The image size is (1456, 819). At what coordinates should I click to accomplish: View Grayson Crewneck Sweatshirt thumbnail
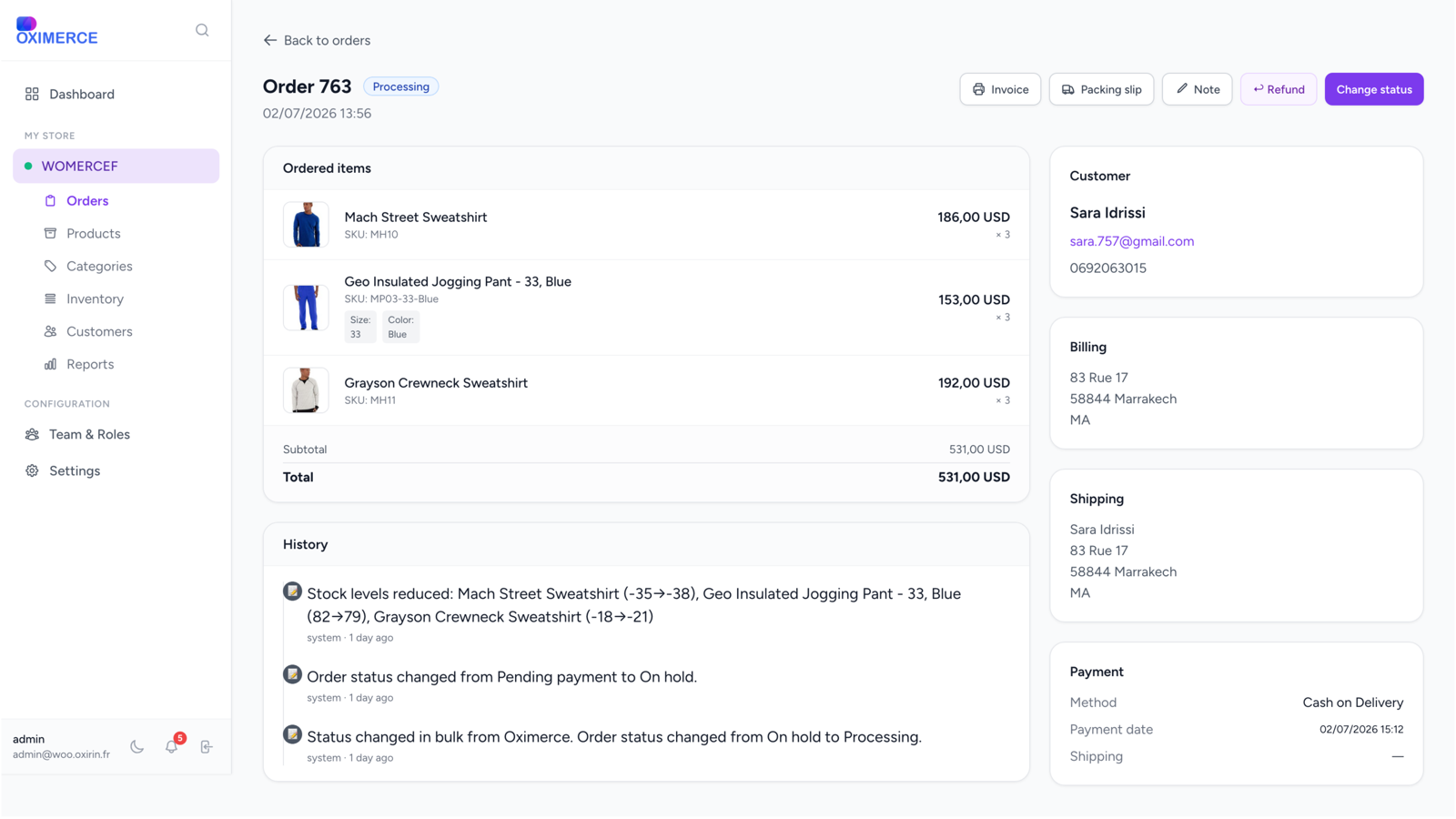click(306, 390)
